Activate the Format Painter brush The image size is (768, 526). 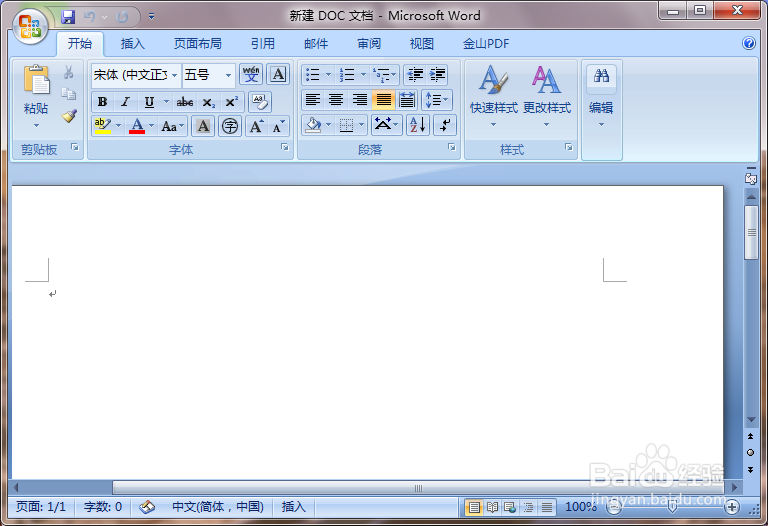click(69, 116)
